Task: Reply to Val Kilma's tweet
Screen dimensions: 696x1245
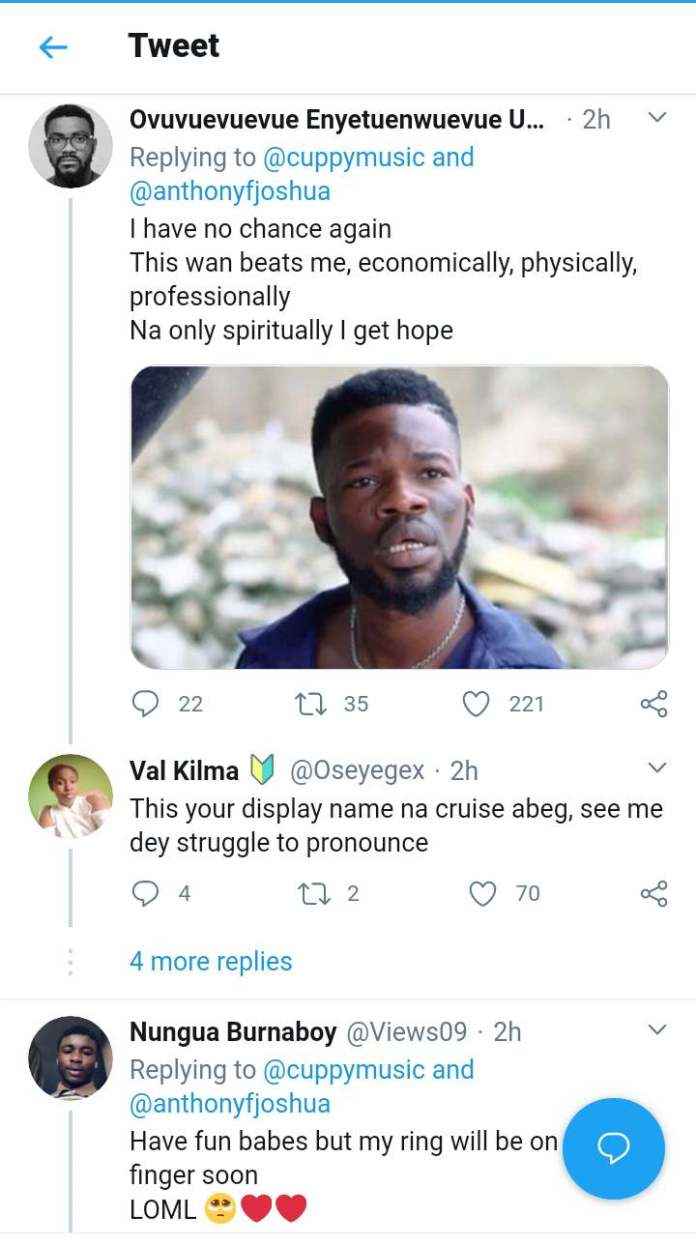Action: click(146, 893)
